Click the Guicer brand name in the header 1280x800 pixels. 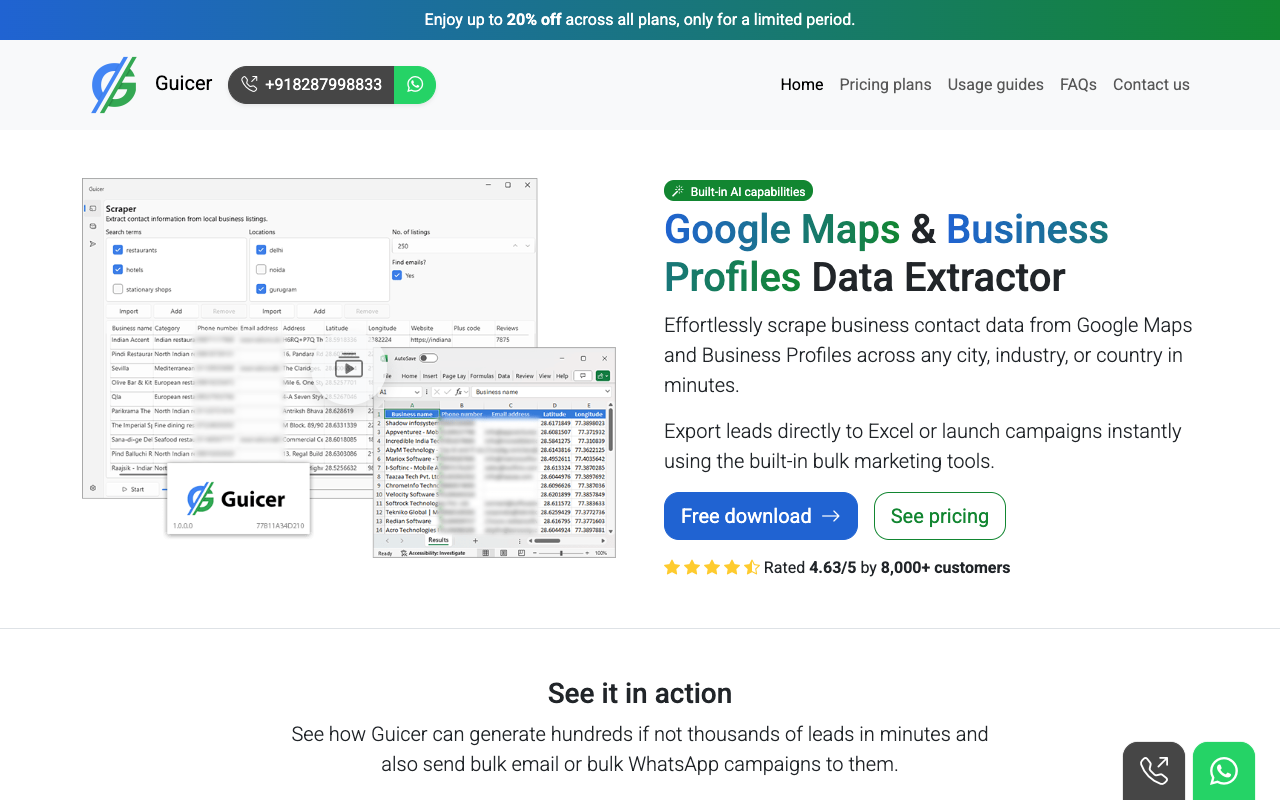tap(184, 83)
